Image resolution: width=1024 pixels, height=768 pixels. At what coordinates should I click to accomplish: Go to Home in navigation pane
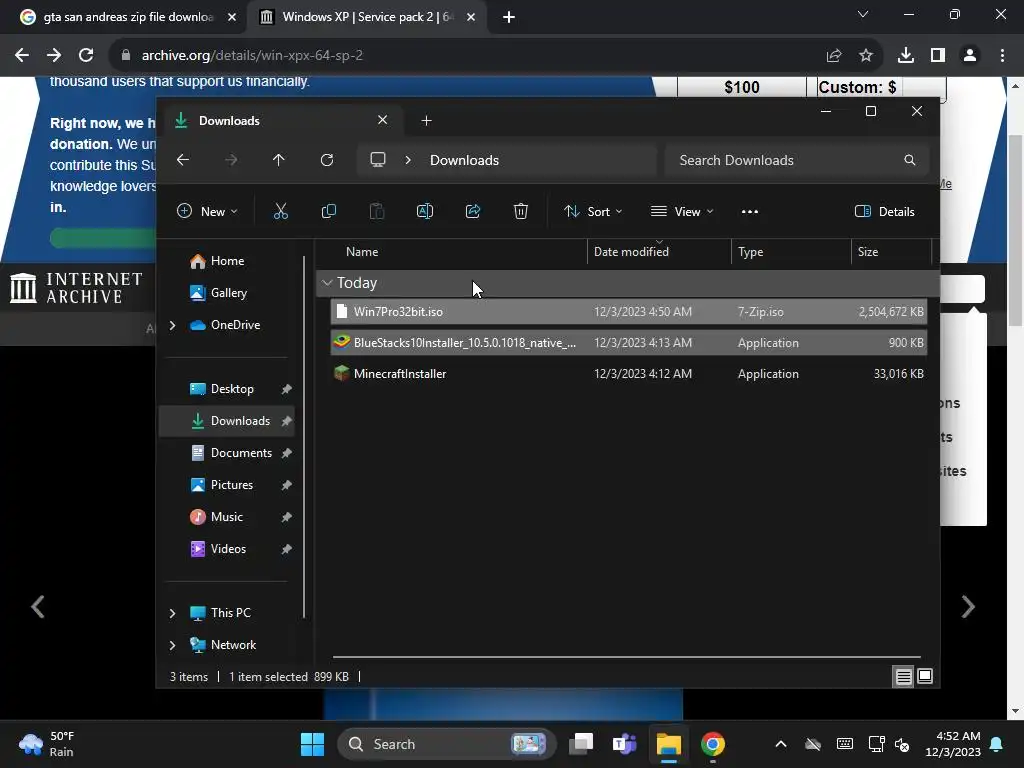point(226,261)
